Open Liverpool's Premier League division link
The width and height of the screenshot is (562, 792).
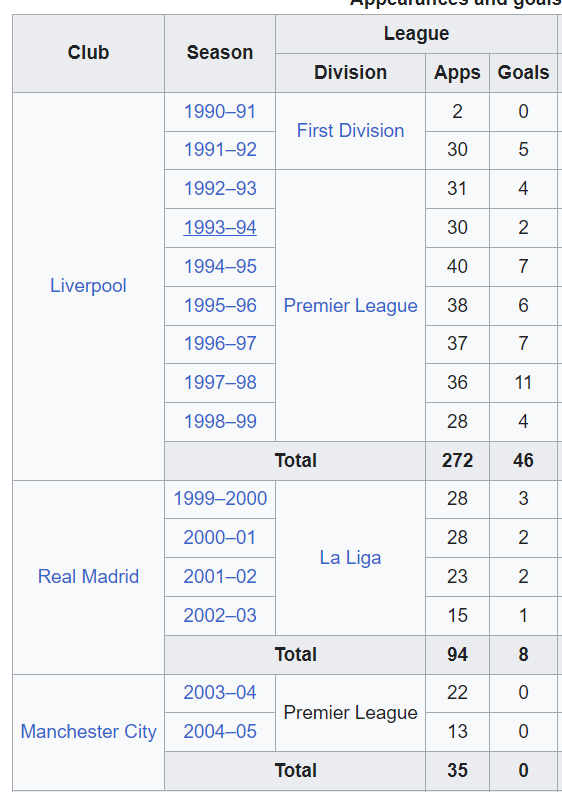[x=350, y=306]
